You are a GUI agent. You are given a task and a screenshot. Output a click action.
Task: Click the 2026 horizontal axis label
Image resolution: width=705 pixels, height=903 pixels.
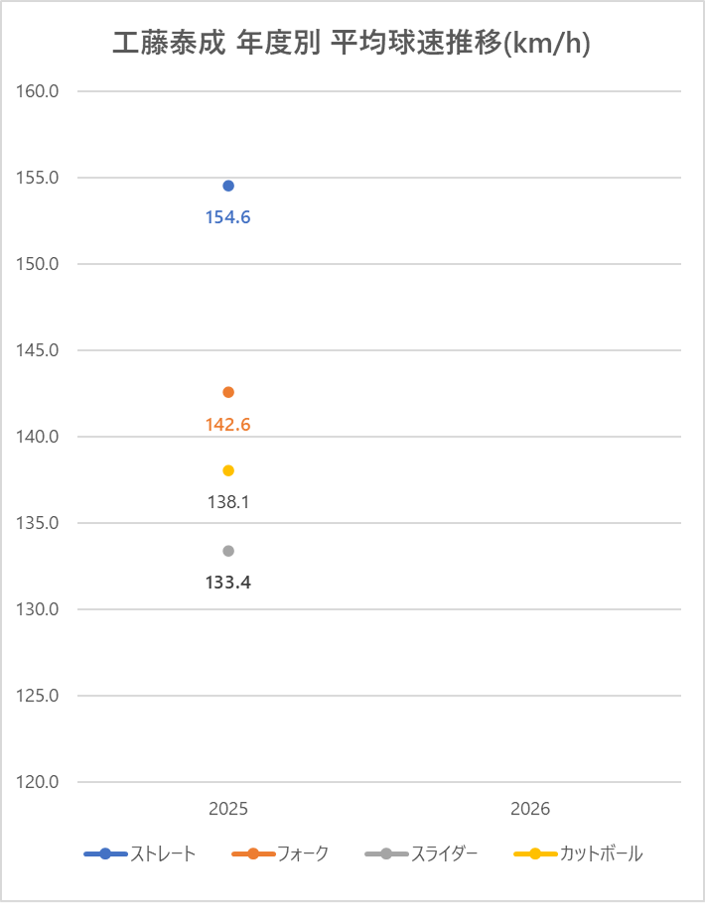point(530,808)
